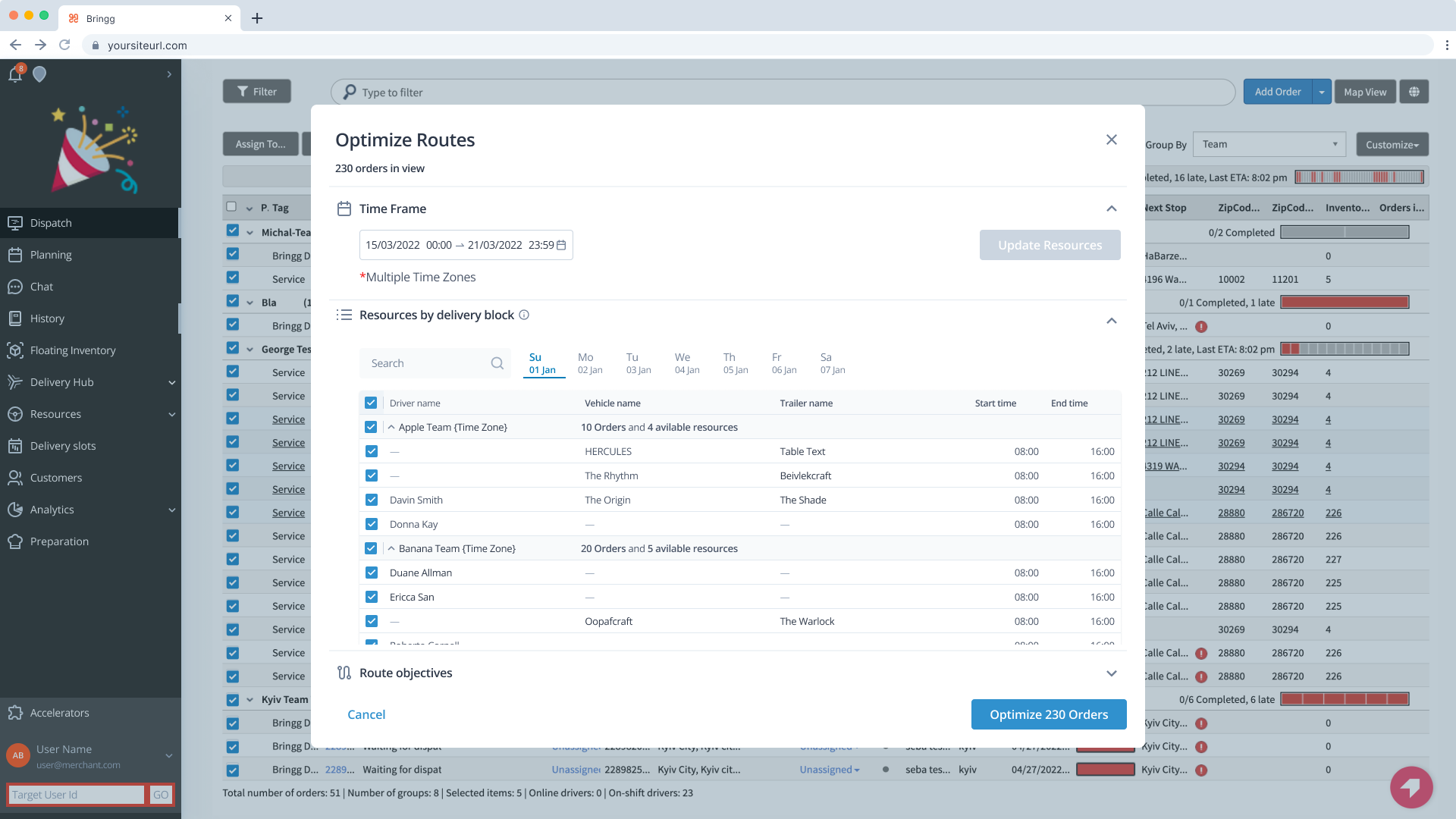Open the Group By Team dropdown
This screenshot has height=819, width=1456.
[x=1269, y=144]
